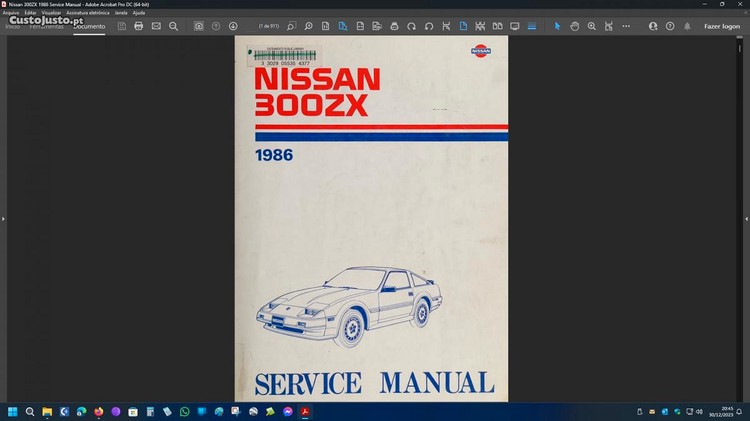Click the Print icon in toolbar

138,26
